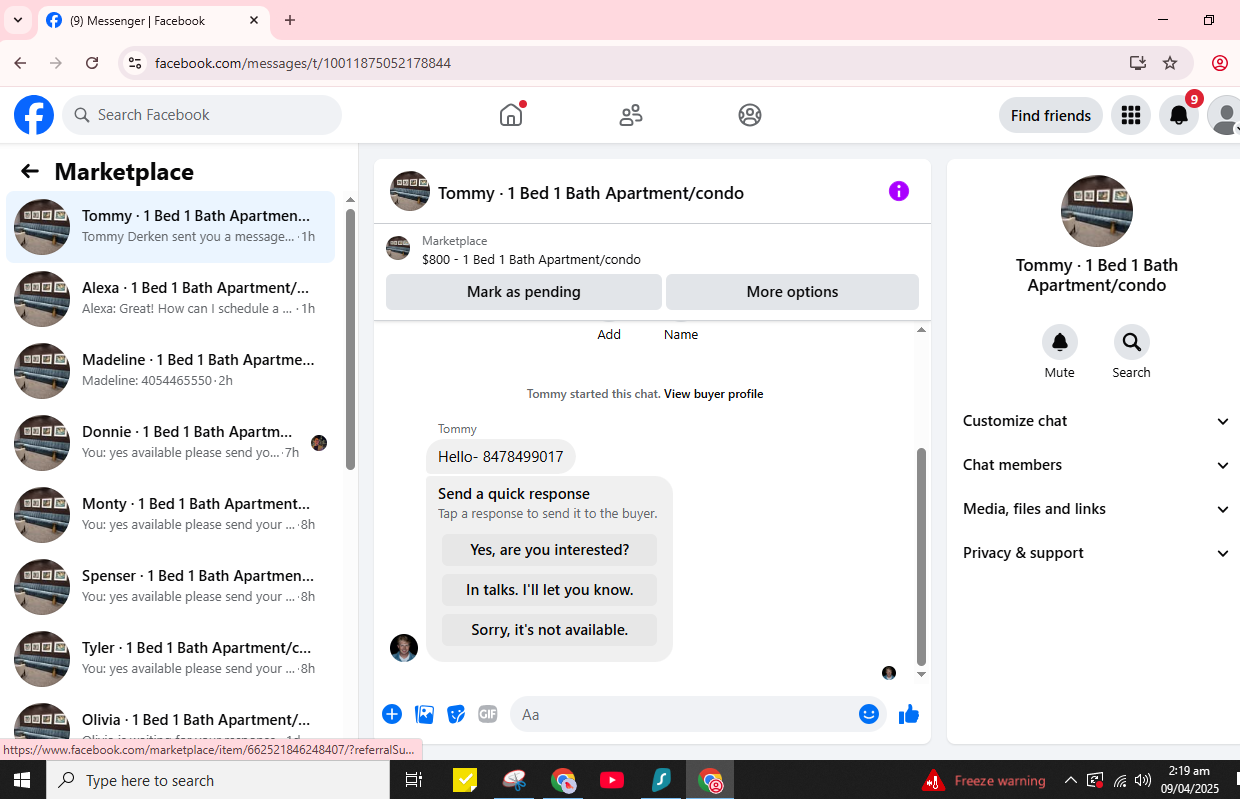The height and width of the screenshot is (799, 1240).
Task: Open Donnie conversation in the list
Action: (x=171, y=443)
